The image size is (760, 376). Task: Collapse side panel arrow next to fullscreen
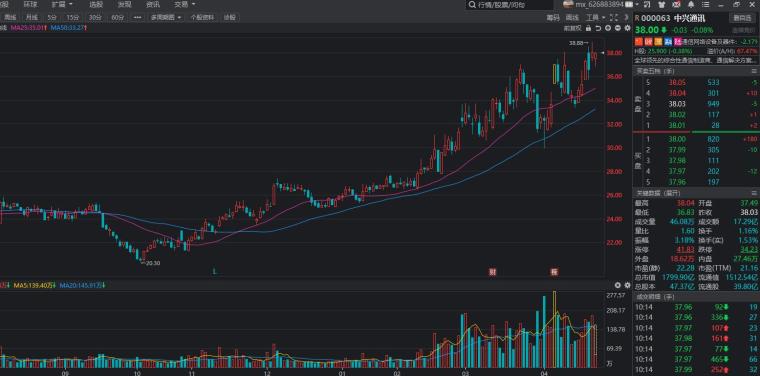[x=626, y=17]
